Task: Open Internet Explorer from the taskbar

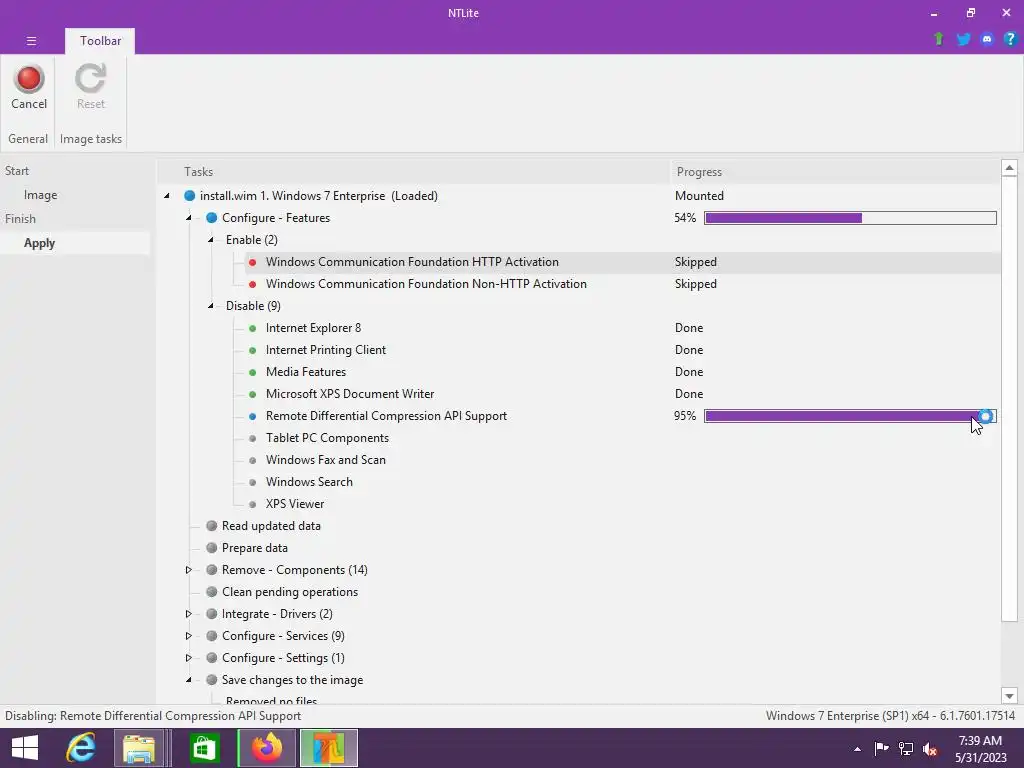Action: tap(81, 748)
